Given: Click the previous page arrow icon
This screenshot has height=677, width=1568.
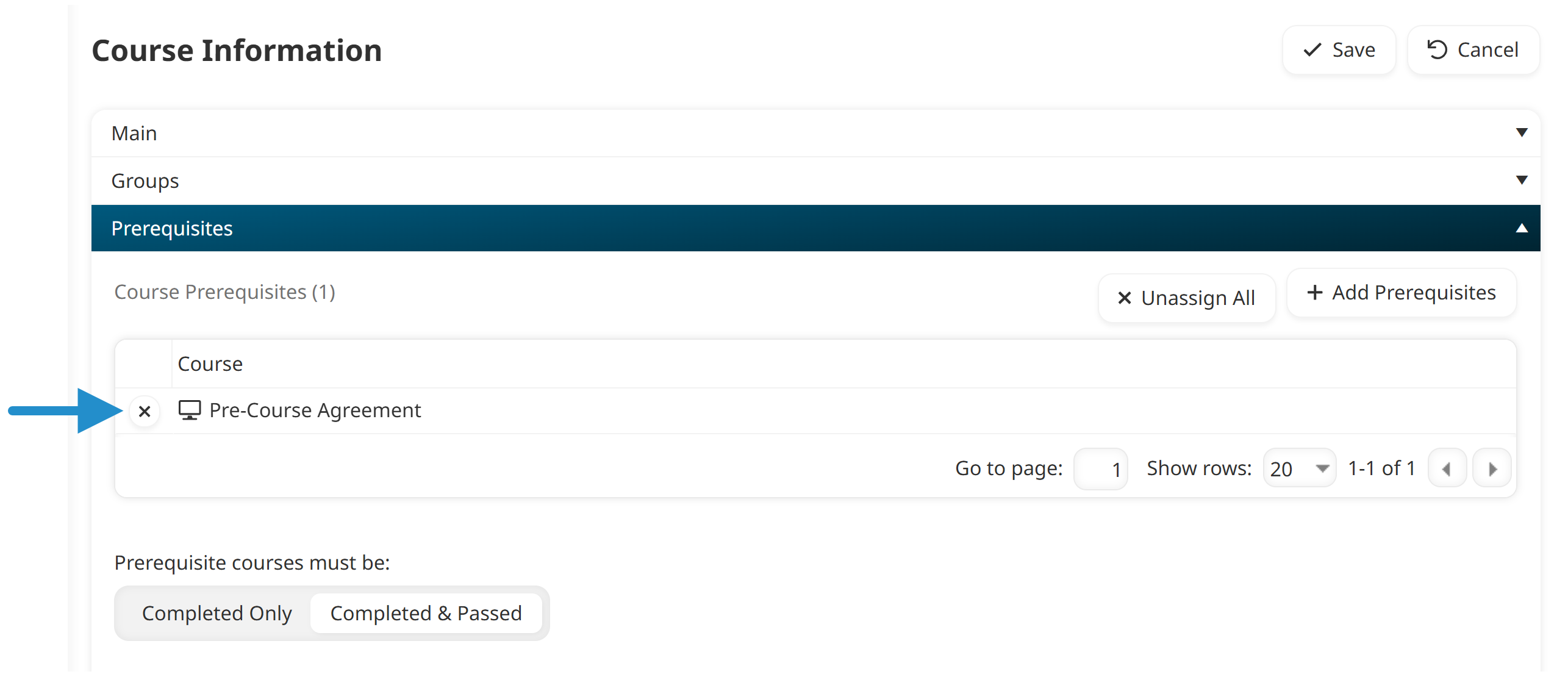Looking at the screenshot, I should coord(1448,468).
